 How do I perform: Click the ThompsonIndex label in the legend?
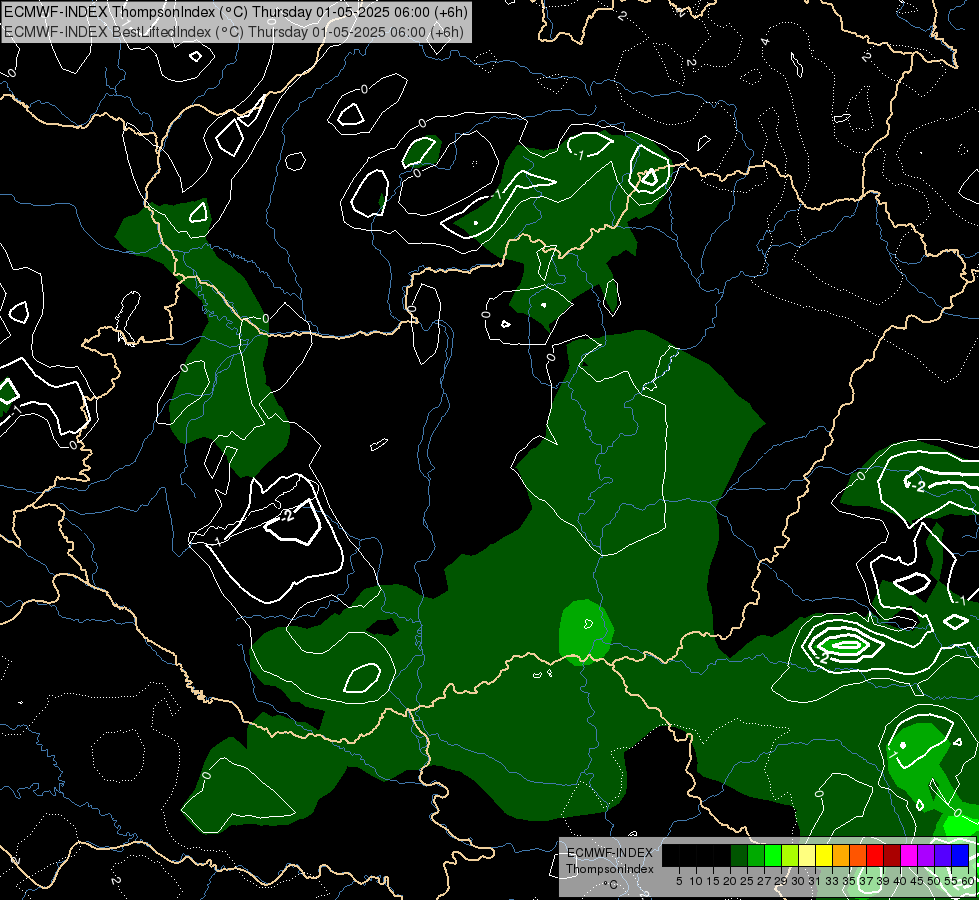[610, 869]
